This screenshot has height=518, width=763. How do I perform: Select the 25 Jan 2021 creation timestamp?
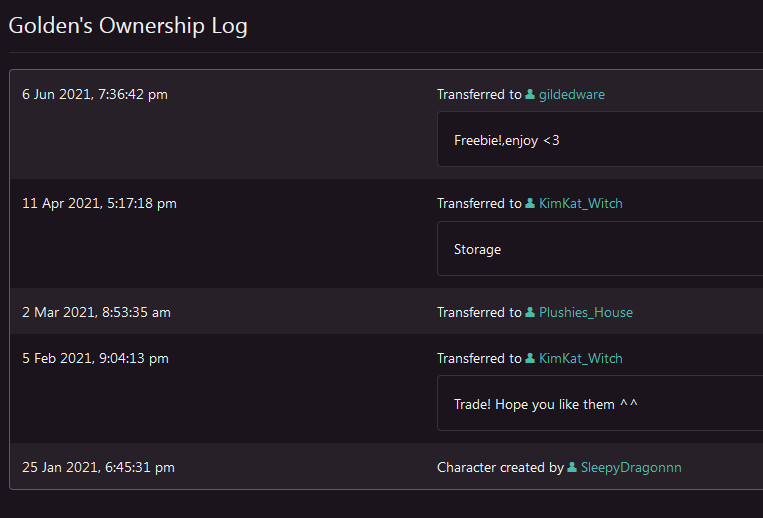[x=98, y=468]
